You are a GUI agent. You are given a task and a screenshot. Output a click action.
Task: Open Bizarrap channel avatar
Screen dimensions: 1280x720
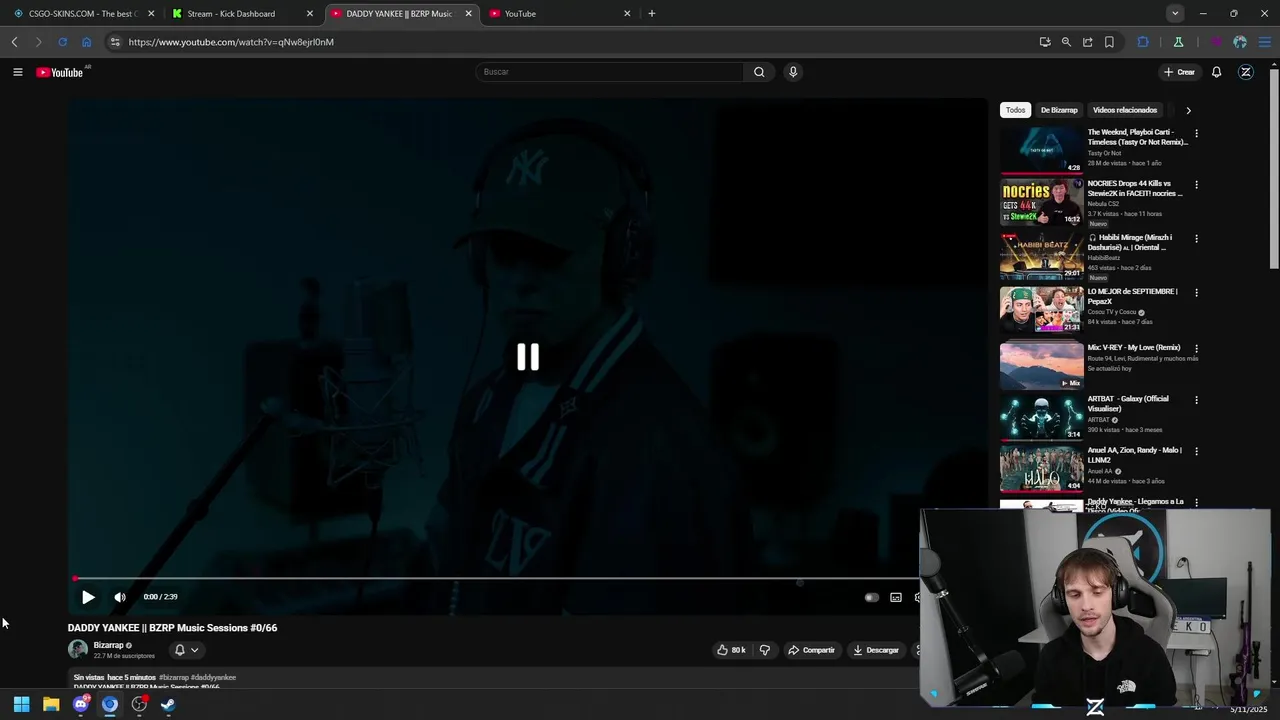pos(78,649)
